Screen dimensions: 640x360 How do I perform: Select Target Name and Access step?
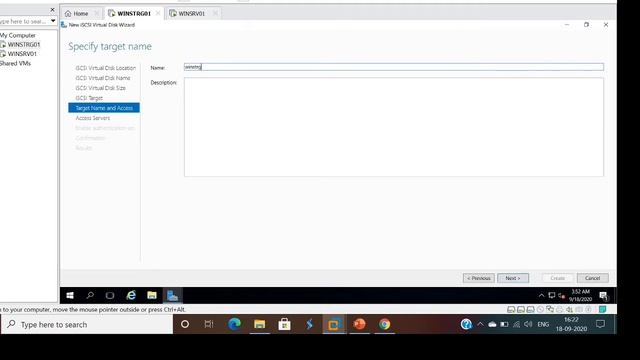(104, 108)
